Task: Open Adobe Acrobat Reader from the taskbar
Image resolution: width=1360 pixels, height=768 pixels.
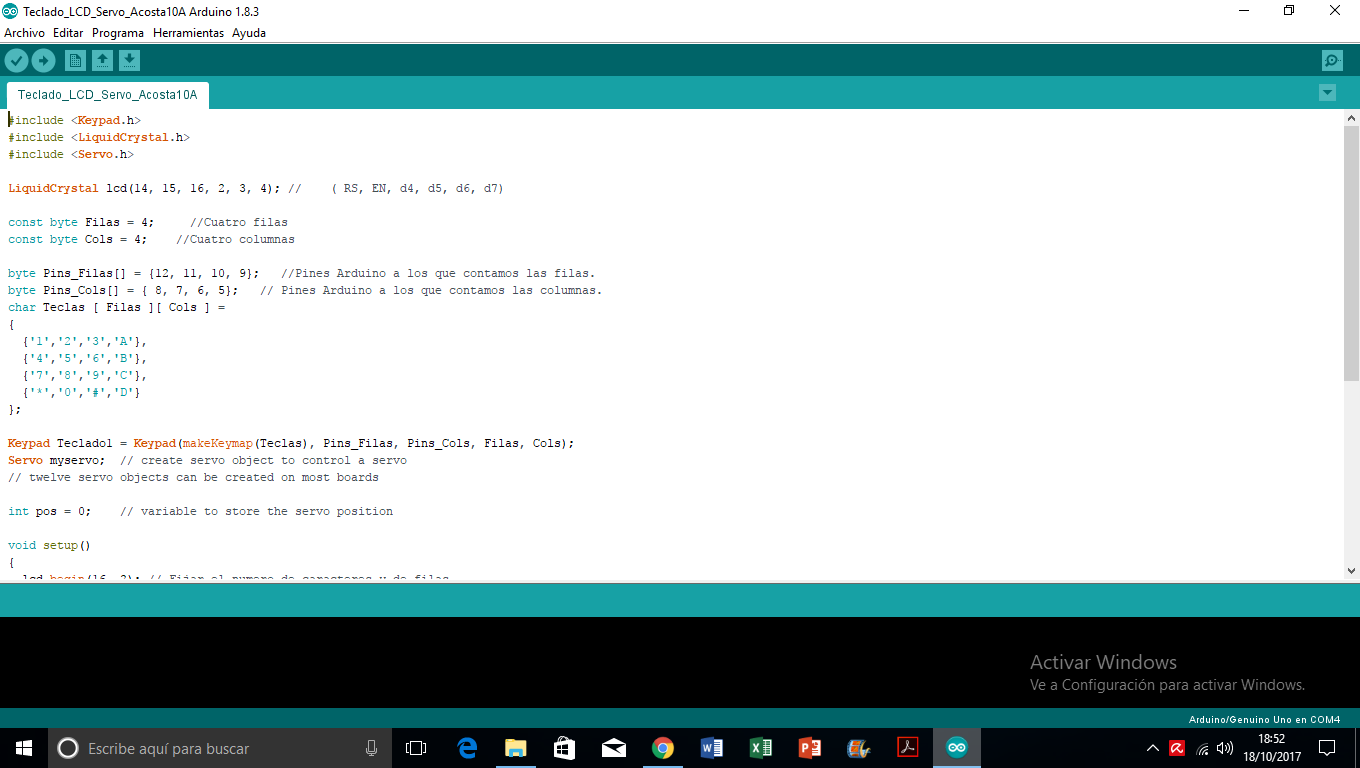Action: point(907,748)
